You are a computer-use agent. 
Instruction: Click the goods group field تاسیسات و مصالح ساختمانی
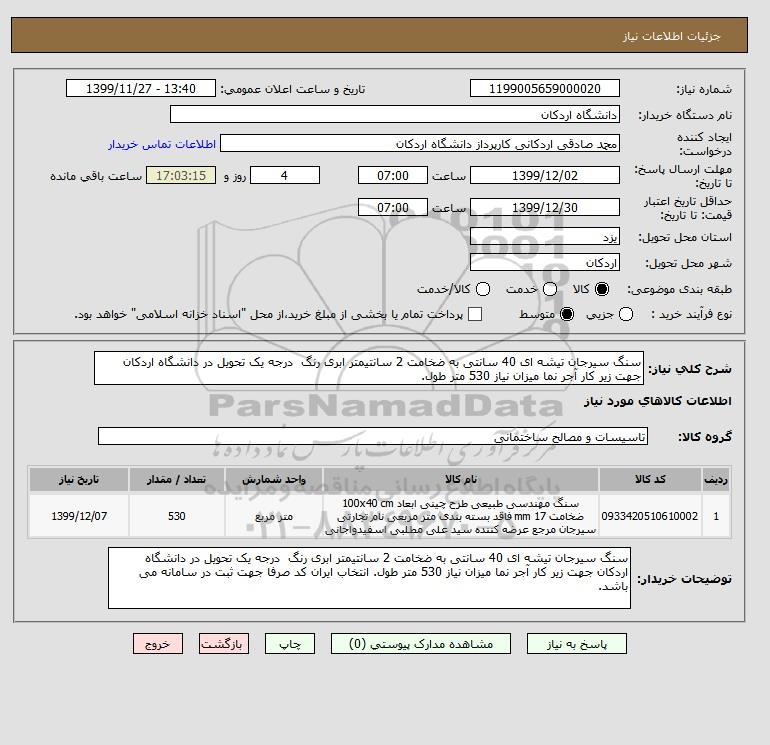(x=373, y=436)
